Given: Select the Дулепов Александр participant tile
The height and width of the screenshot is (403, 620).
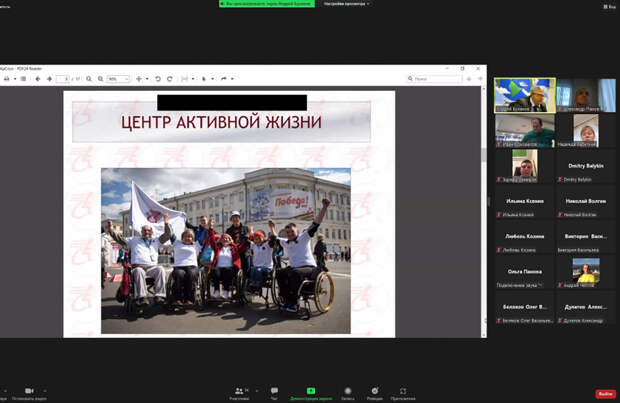Looking at the screenshot, I should 586,307.
